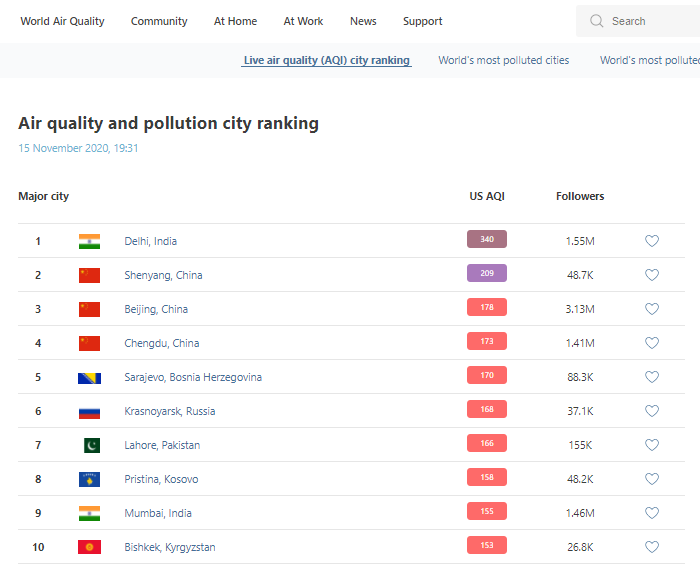
Task: Click the India flag beside Delhi
Action: (89, 241)
